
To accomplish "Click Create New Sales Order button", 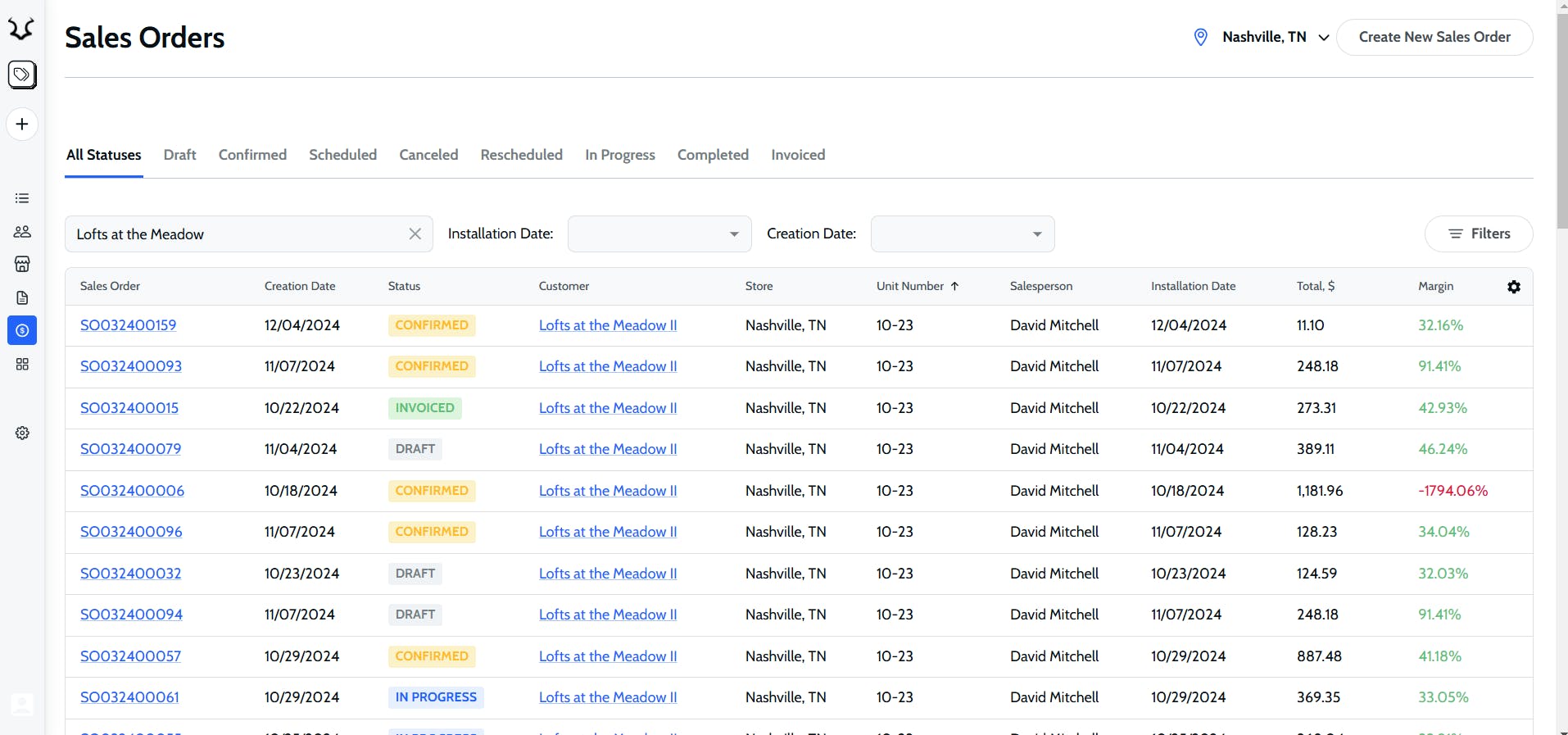I will 1434,37.
